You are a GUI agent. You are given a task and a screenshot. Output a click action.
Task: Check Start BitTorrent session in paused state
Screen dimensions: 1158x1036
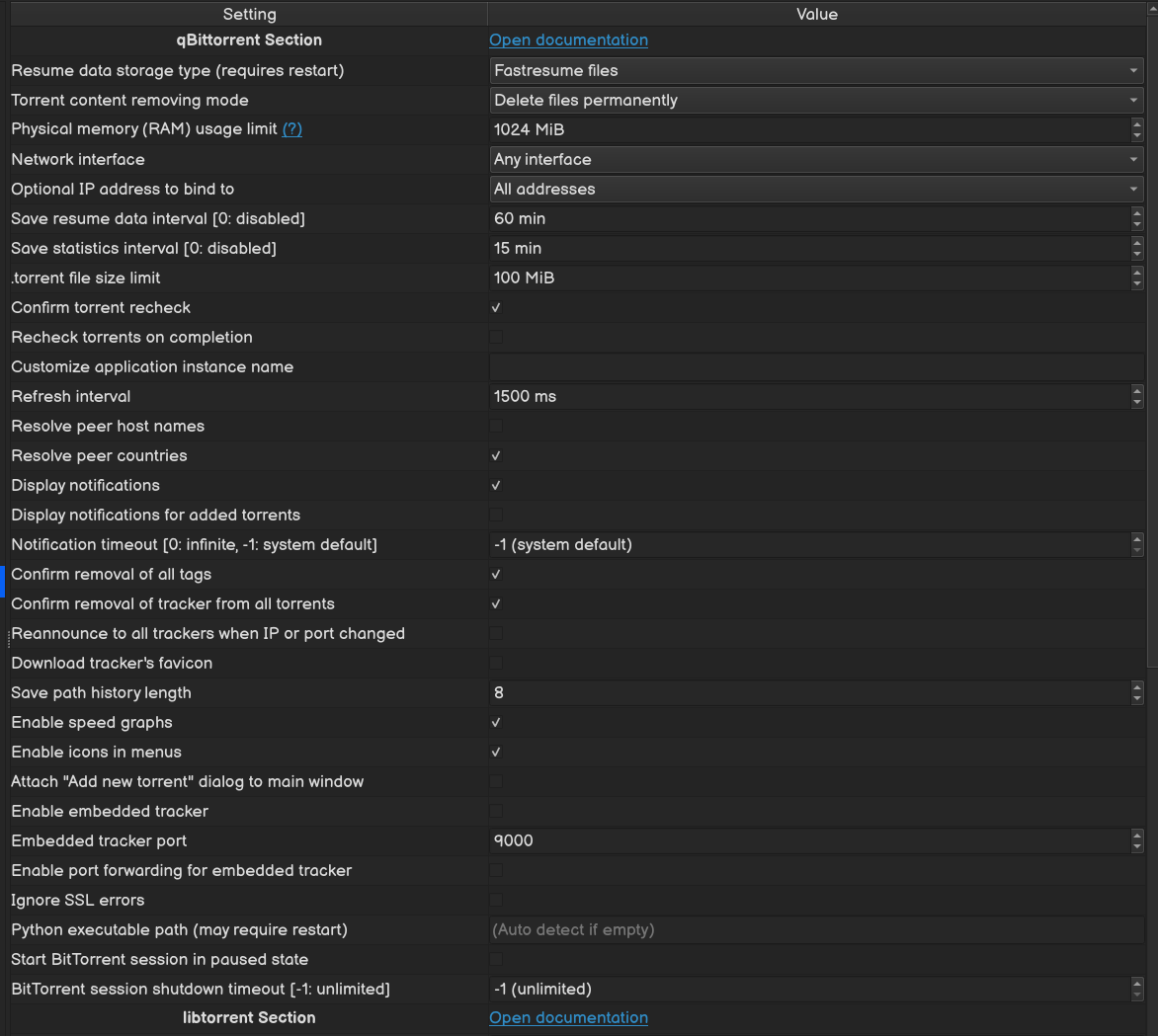pyautogui.click(x=496, y=959)
